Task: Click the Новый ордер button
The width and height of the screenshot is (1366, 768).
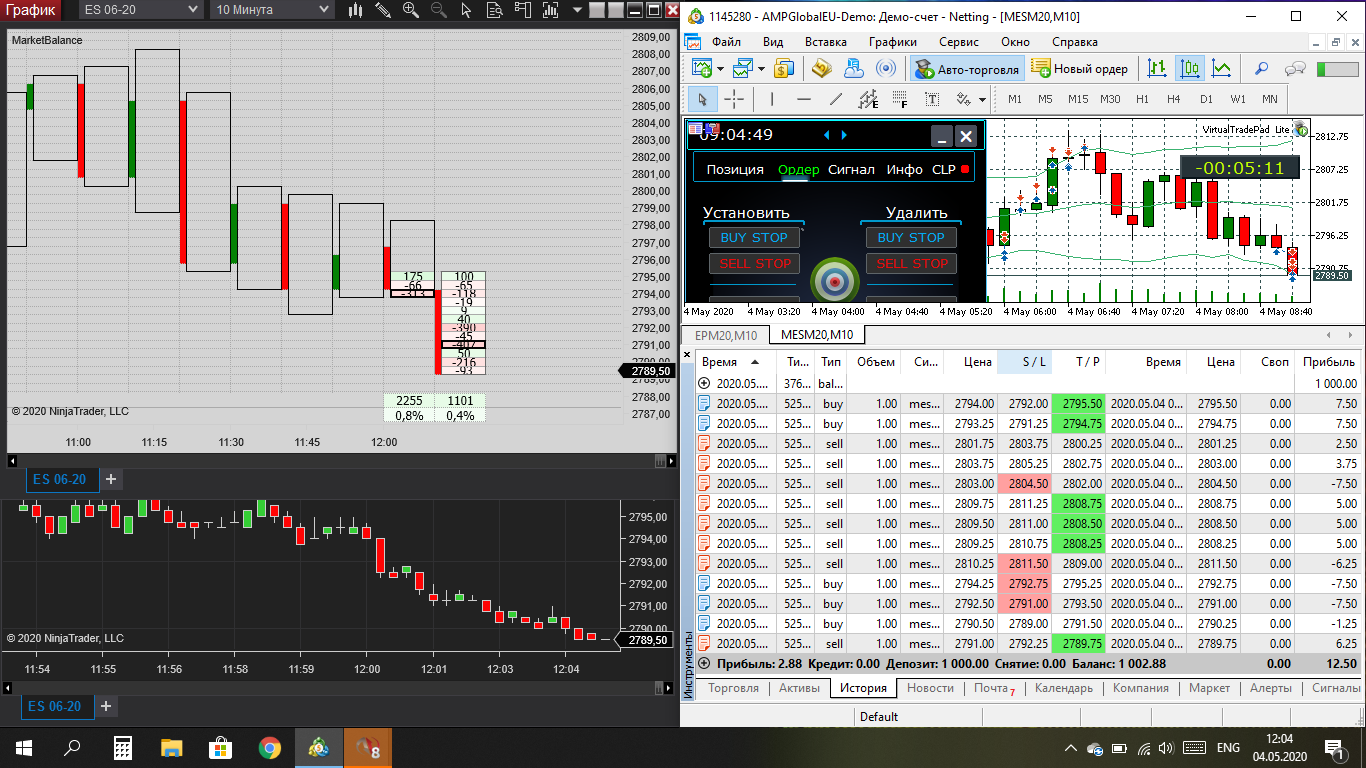Action: point(1079,69)
